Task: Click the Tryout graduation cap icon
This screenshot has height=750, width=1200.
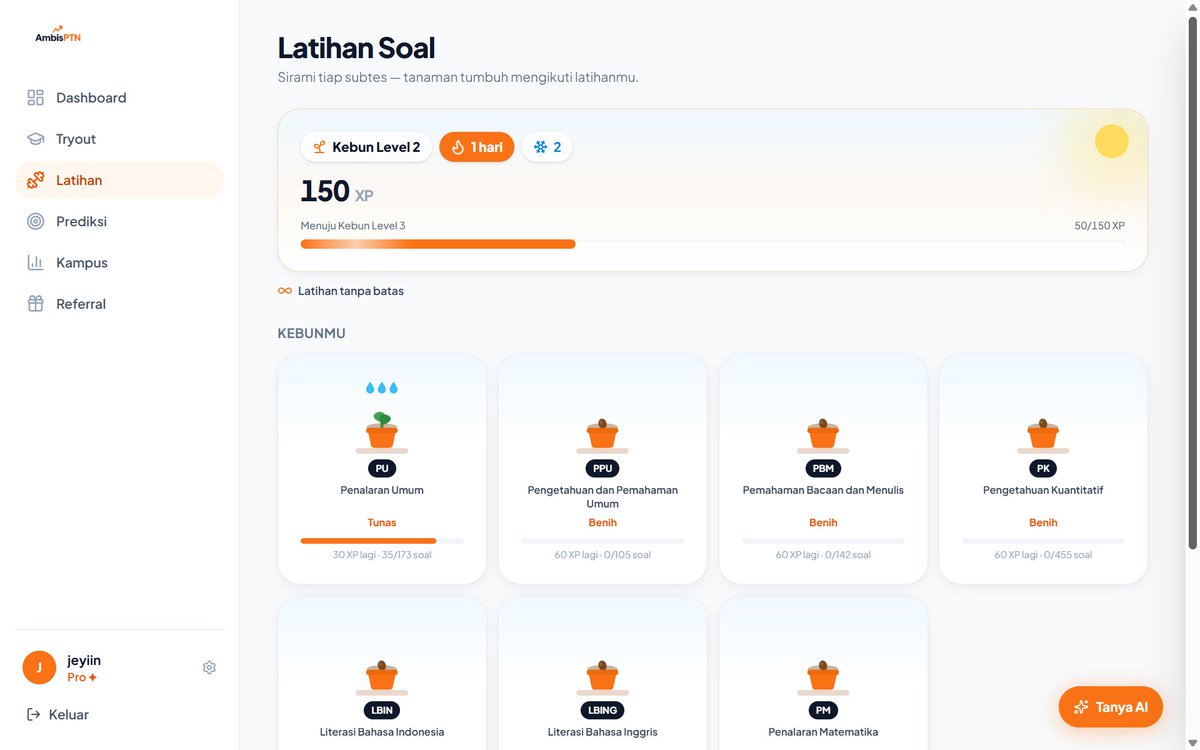Action: point(36,139)
